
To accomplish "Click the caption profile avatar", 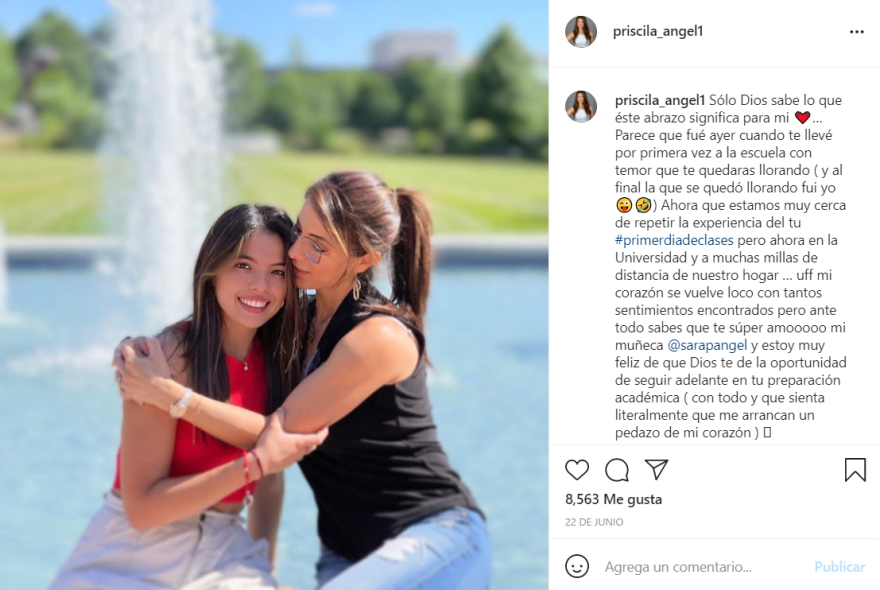I will click(581, 106).
